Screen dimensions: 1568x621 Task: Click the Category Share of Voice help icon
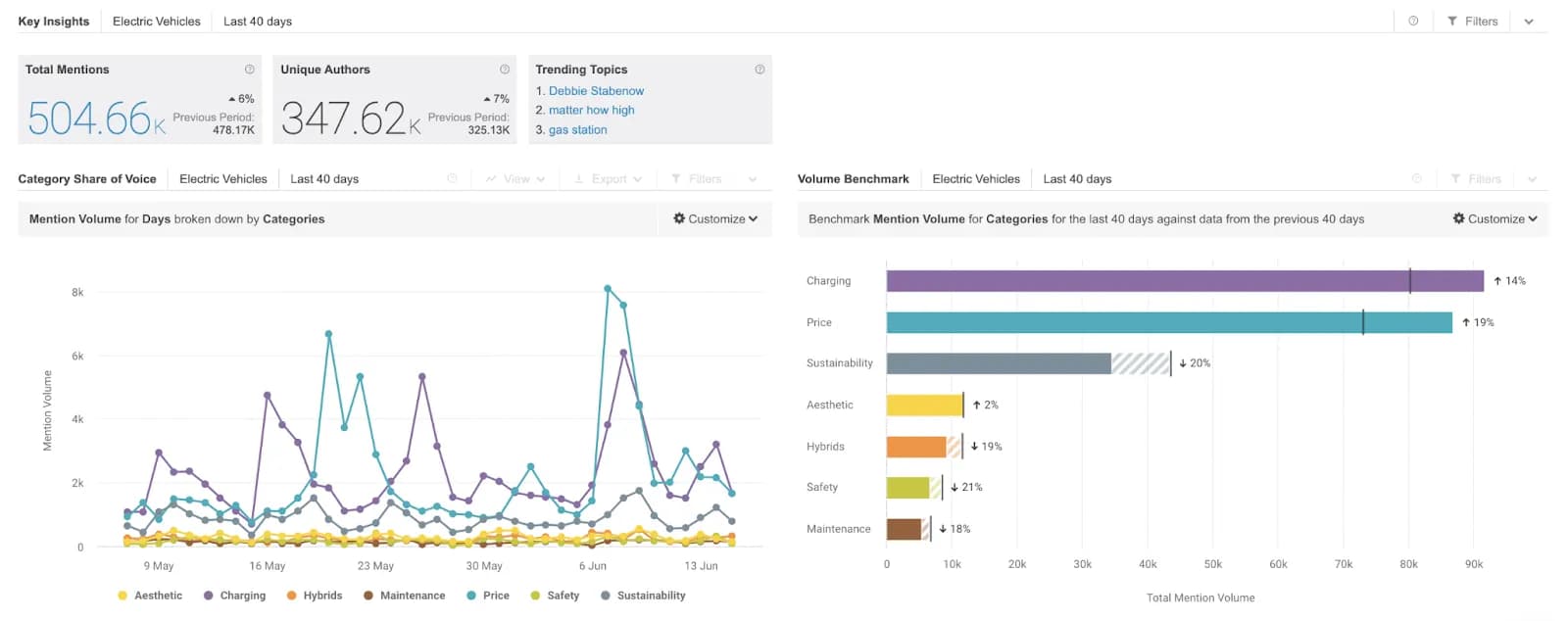tap(452, 179)
